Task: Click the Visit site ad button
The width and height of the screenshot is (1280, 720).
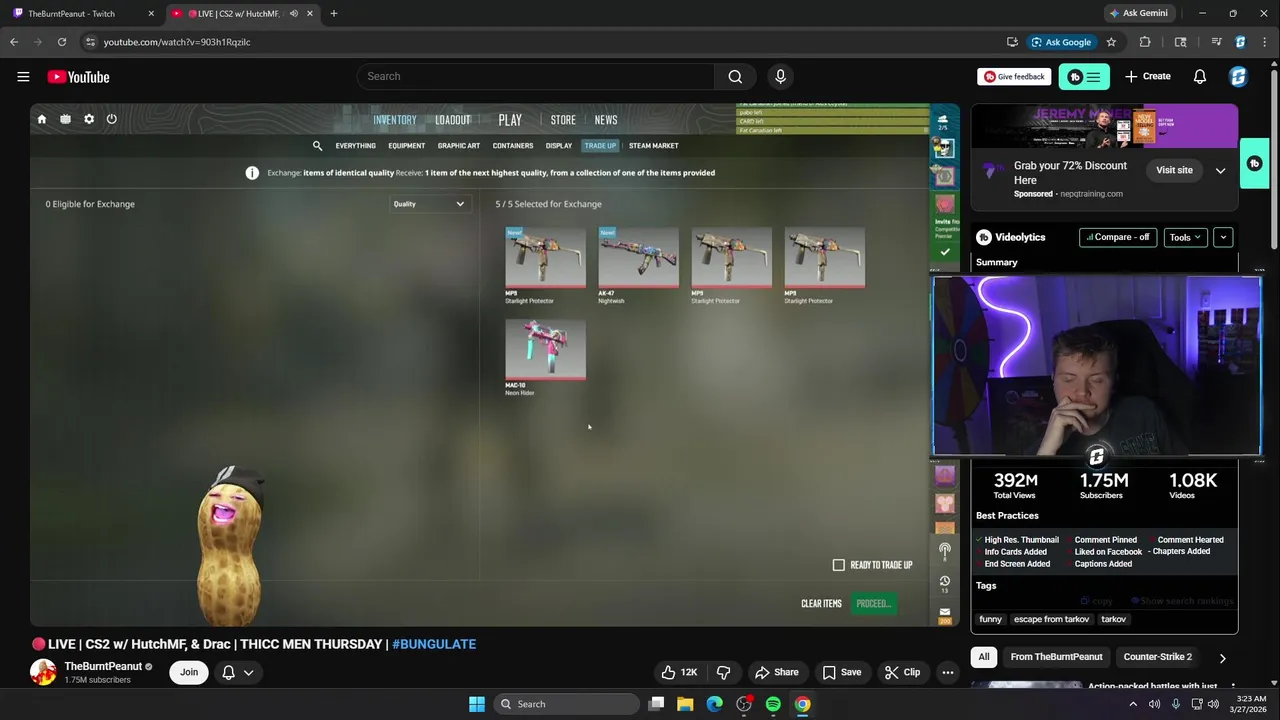Action: (x=1174, y=170)
